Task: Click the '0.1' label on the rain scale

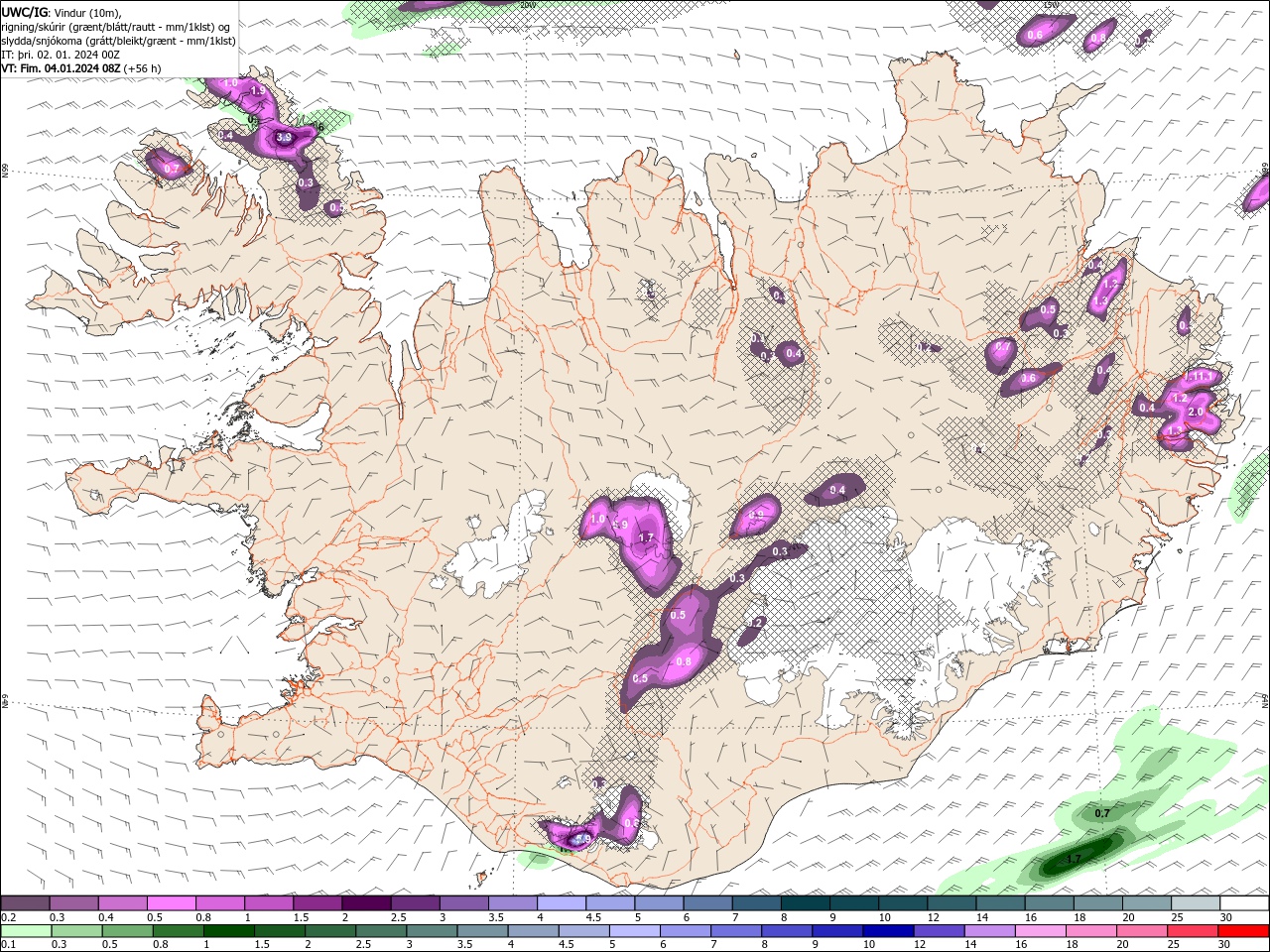Action: 9,944
